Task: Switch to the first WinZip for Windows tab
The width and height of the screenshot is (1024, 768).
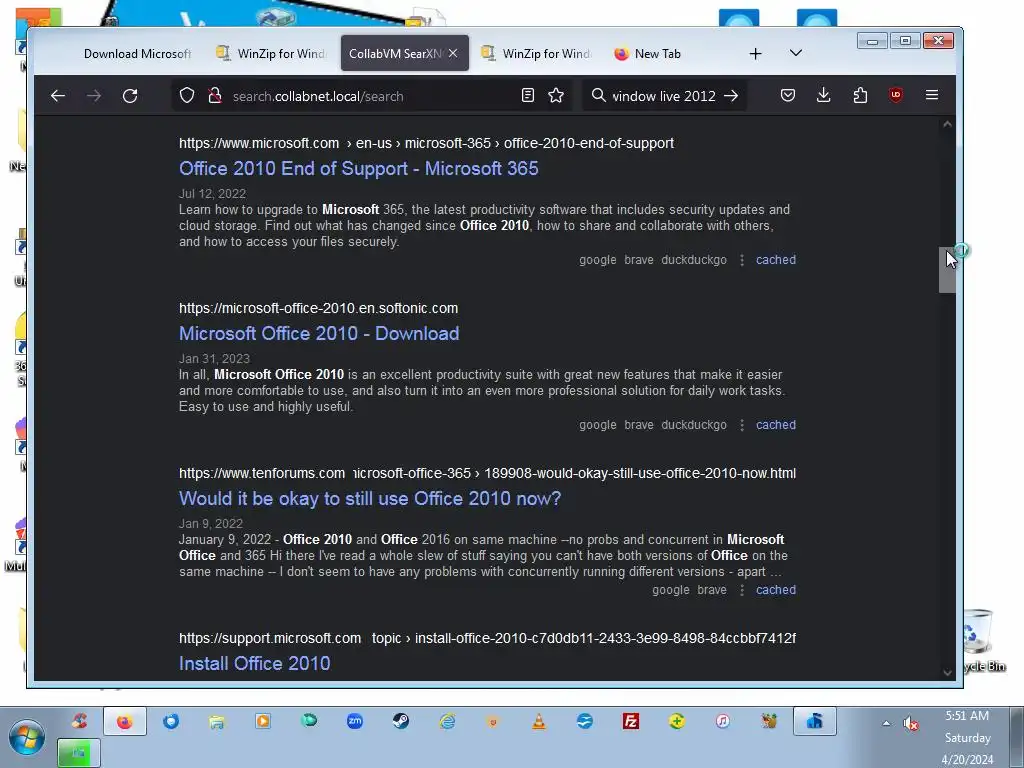Action: (x=271, y=54)
